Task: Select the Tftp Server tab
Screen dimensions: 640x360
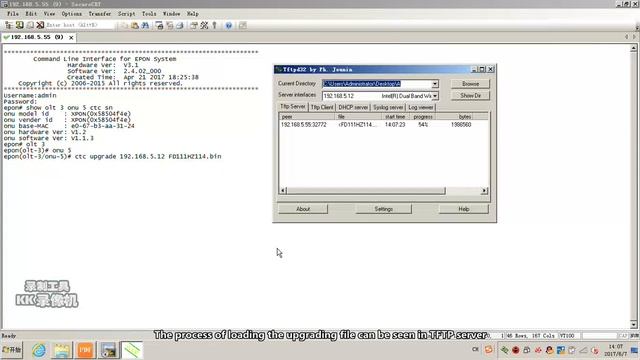Action: coord(293,107)
